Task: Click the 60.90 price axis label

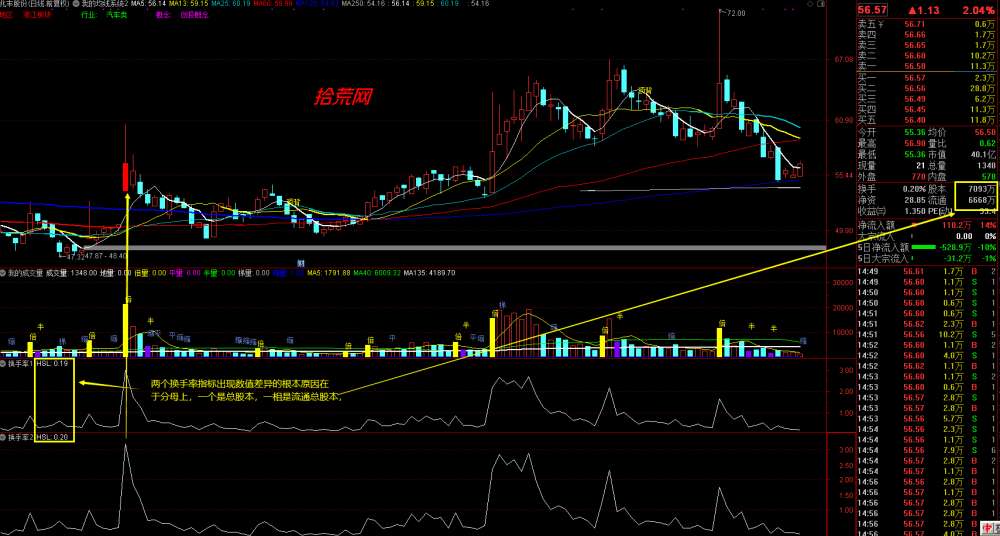Action: (843, 120)
